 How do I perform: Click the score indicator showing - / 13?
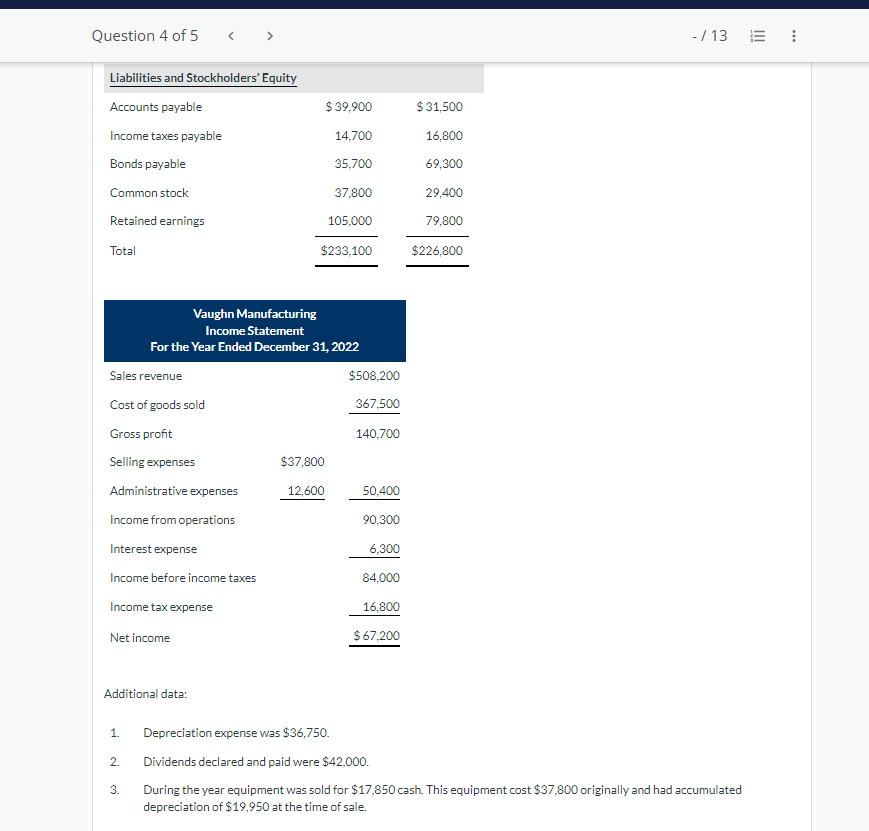(710, 35)
